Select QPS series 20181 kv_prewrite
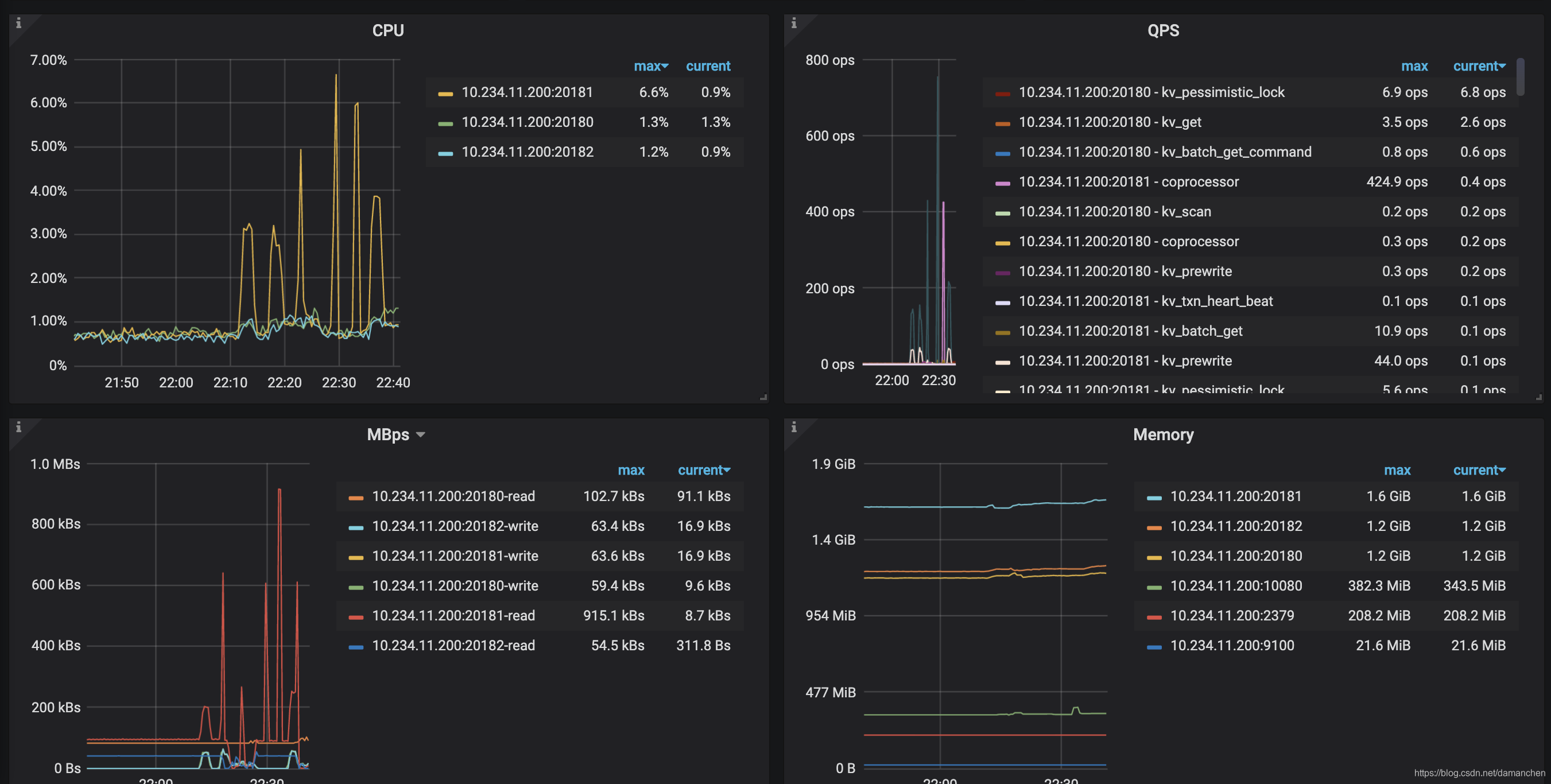This screenshot has height=784, width=1551. (1125, 360)
